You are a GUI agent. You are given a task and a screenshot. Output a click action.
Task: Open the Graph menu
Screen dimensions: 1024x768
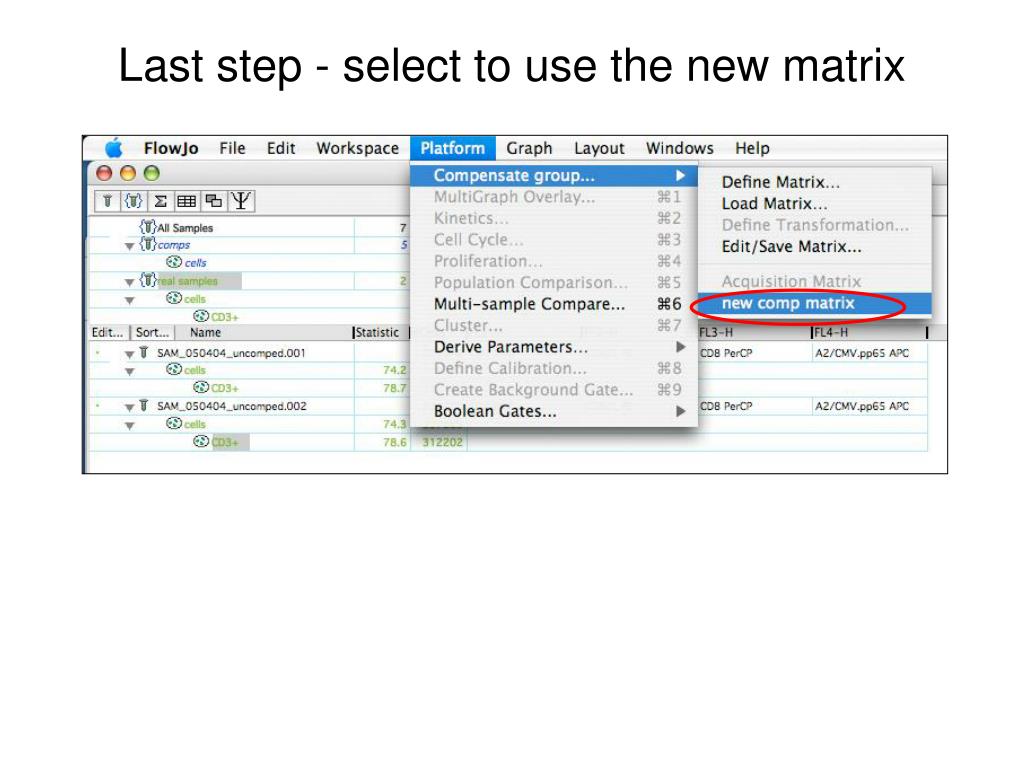(x=530, y=148)
